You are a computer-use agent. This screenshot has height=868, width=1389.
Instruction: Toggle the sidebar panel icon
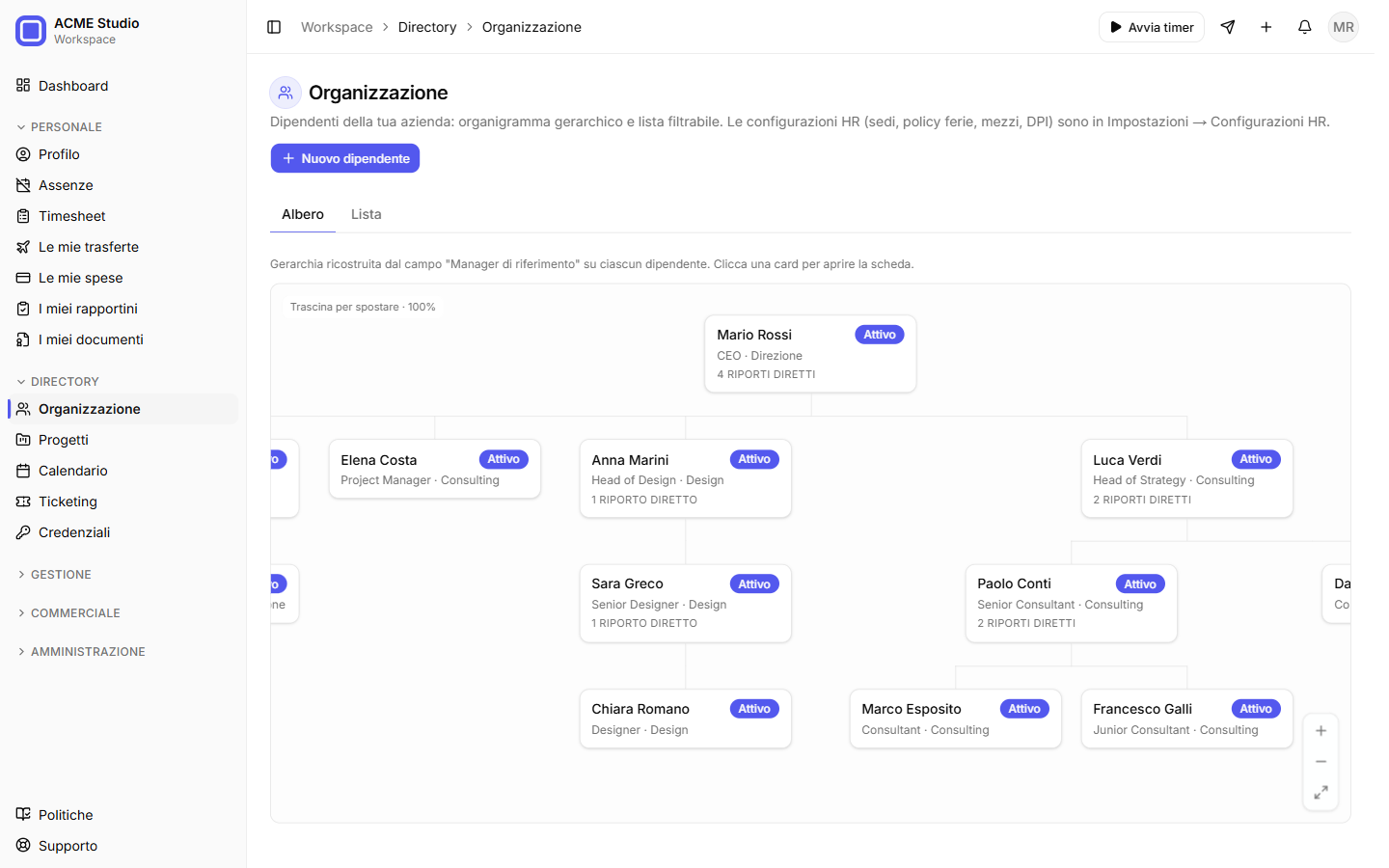(x=274, y=27)
